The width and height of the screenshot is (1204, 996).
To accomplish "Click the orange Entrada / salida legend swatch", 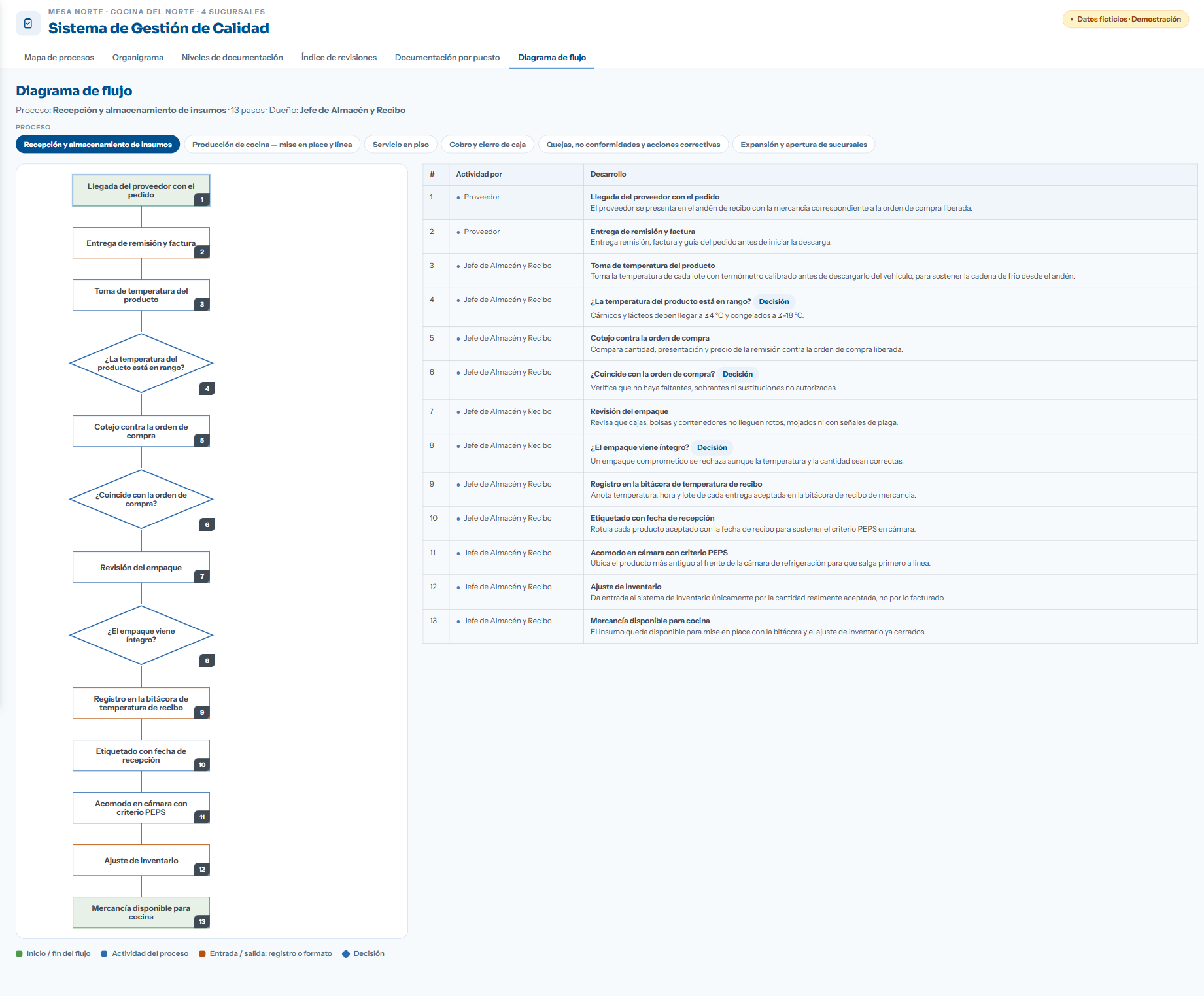I will 202,953.
